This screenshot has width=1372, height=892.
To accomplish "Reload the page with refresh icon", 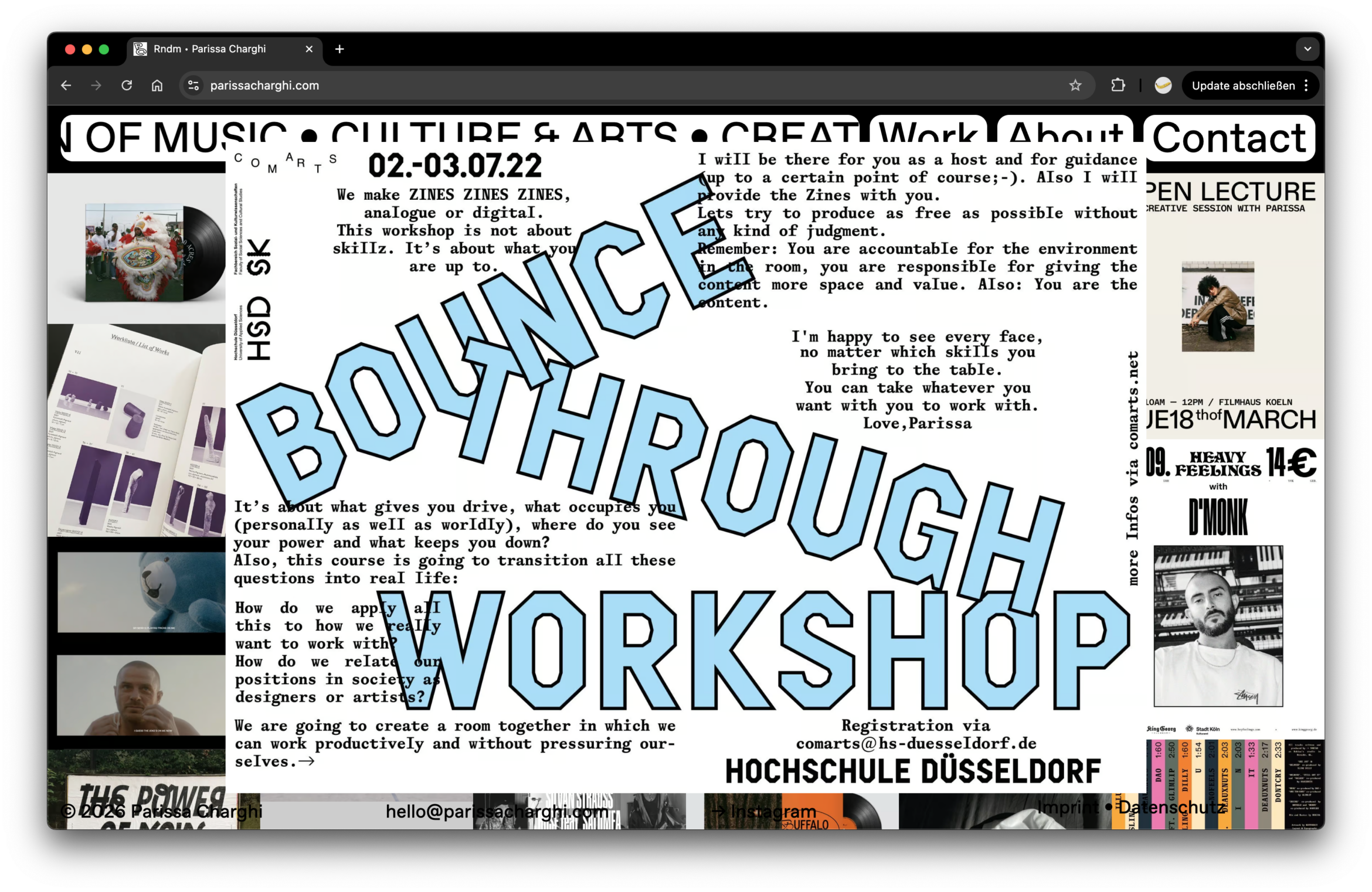I will pyautogui.click(x=127, y=86).
